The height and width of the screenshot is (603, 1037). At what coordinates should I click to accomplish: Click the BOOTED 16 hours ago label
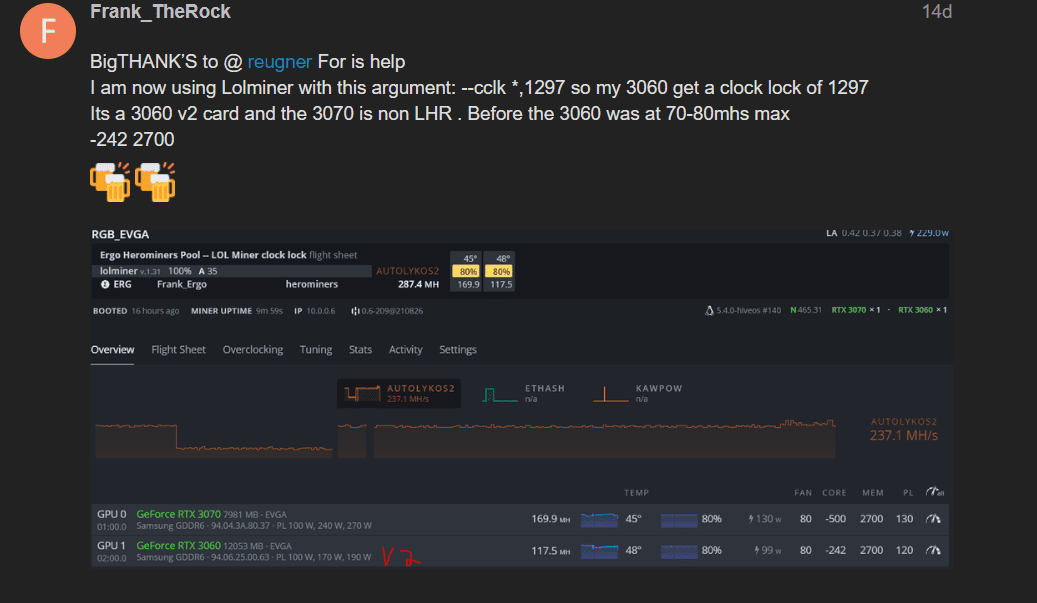coord(136,311)
